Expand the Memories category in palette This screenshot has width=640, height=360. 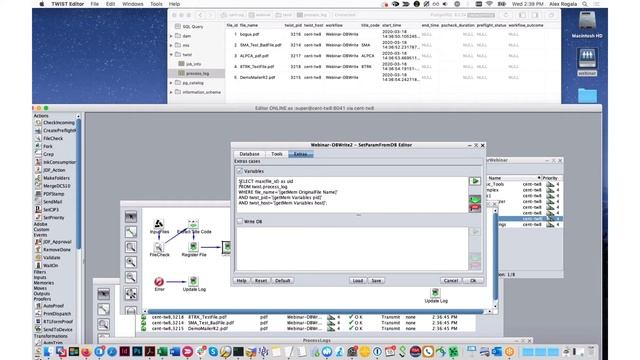43,282
